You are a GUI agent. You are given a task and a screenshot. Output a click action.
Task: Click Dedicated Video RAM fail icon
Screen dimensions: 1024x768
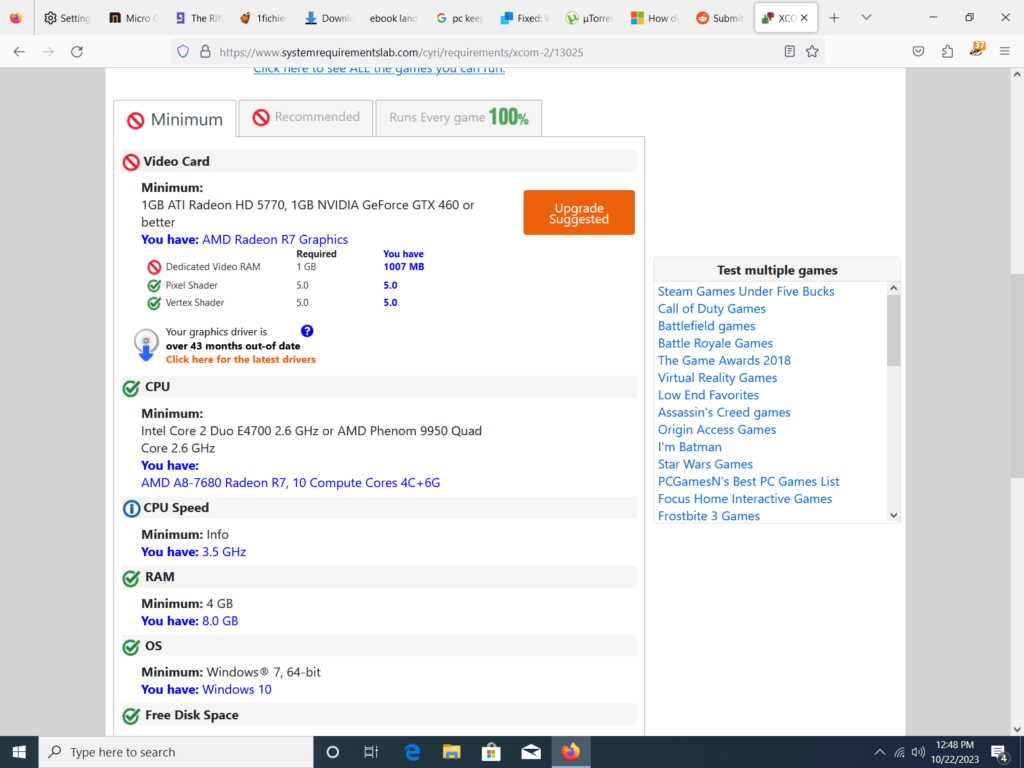click(154, 266)
